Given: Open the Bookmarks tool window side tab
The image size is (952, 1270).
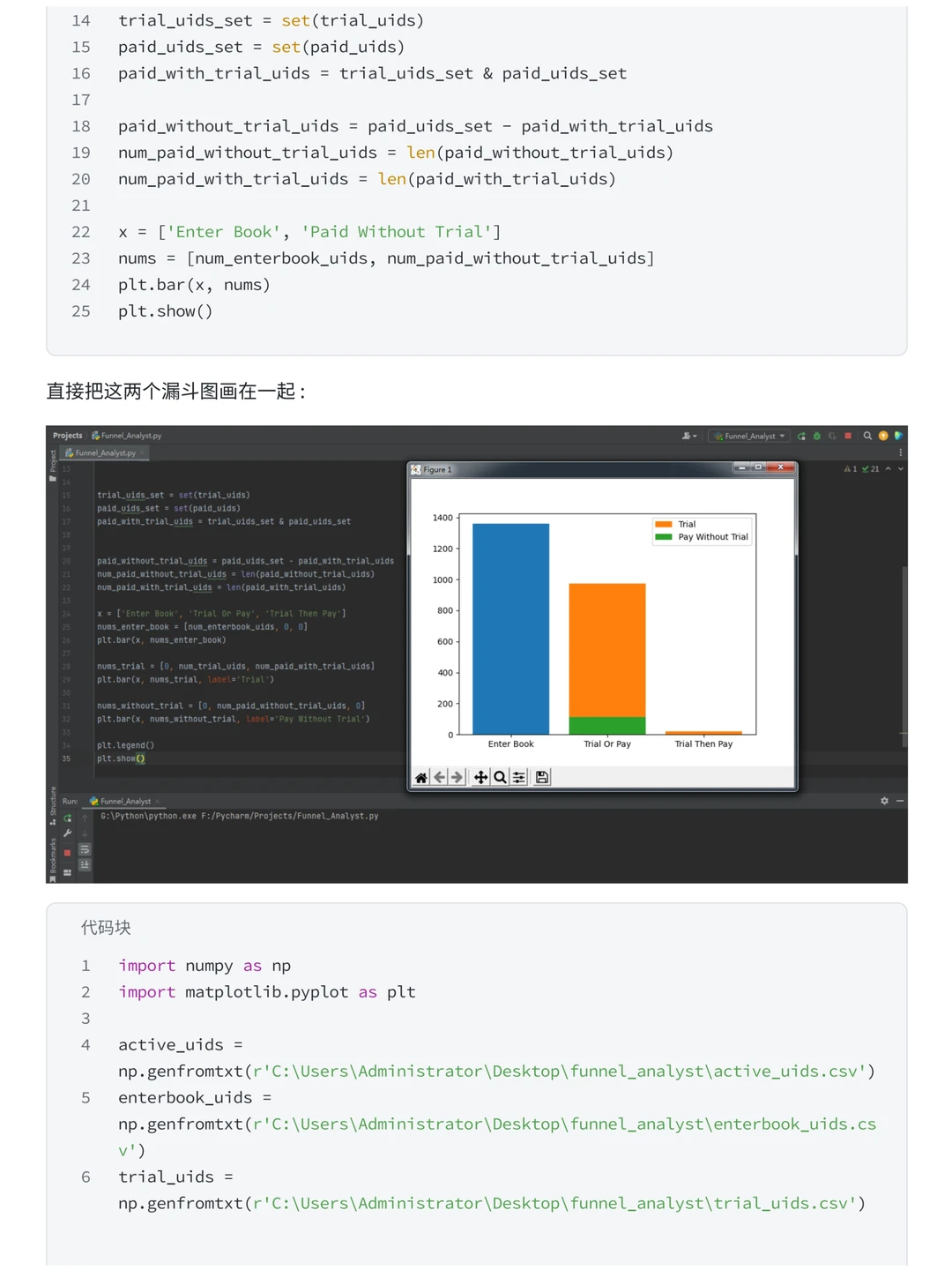Looking at the screenshot, I should (53, 858).
